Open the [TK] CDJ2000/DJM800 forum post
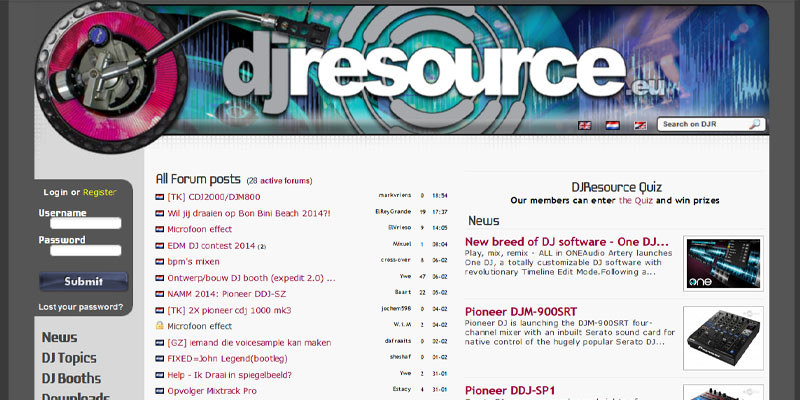This screenshot has width=800, height=400. click(x=214, y=196)
